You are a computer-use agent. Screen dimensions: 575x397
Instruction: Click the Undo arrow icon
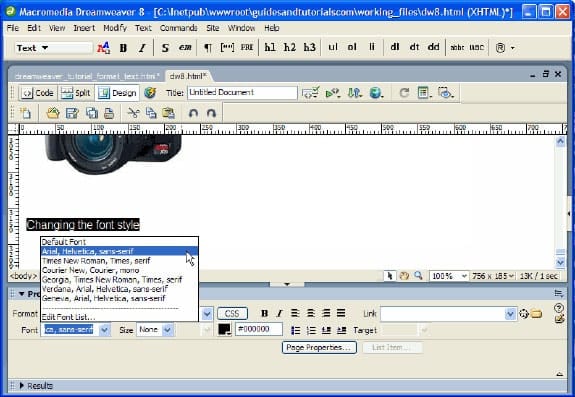coord(193,113)
